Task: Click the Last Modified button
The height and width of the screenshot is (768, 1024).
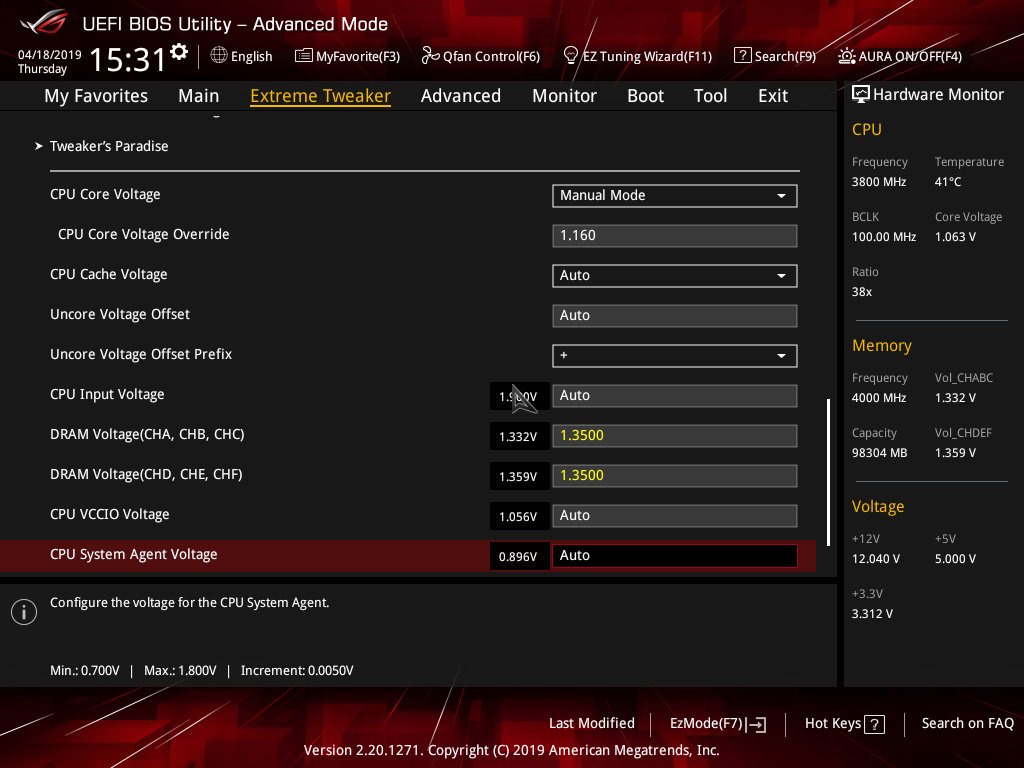Action: coord(592,724)
